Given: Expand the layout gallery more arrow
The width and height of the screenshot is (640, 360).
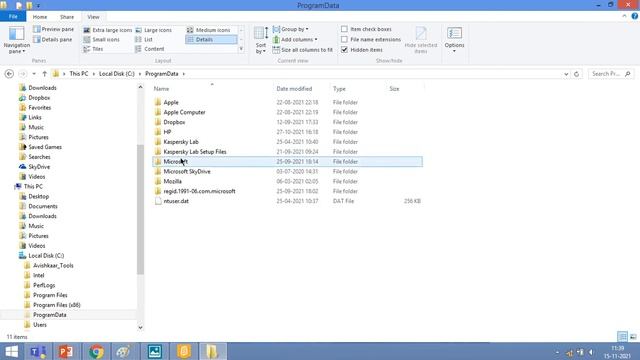Looking at the screenshot, I should point(241,49).
